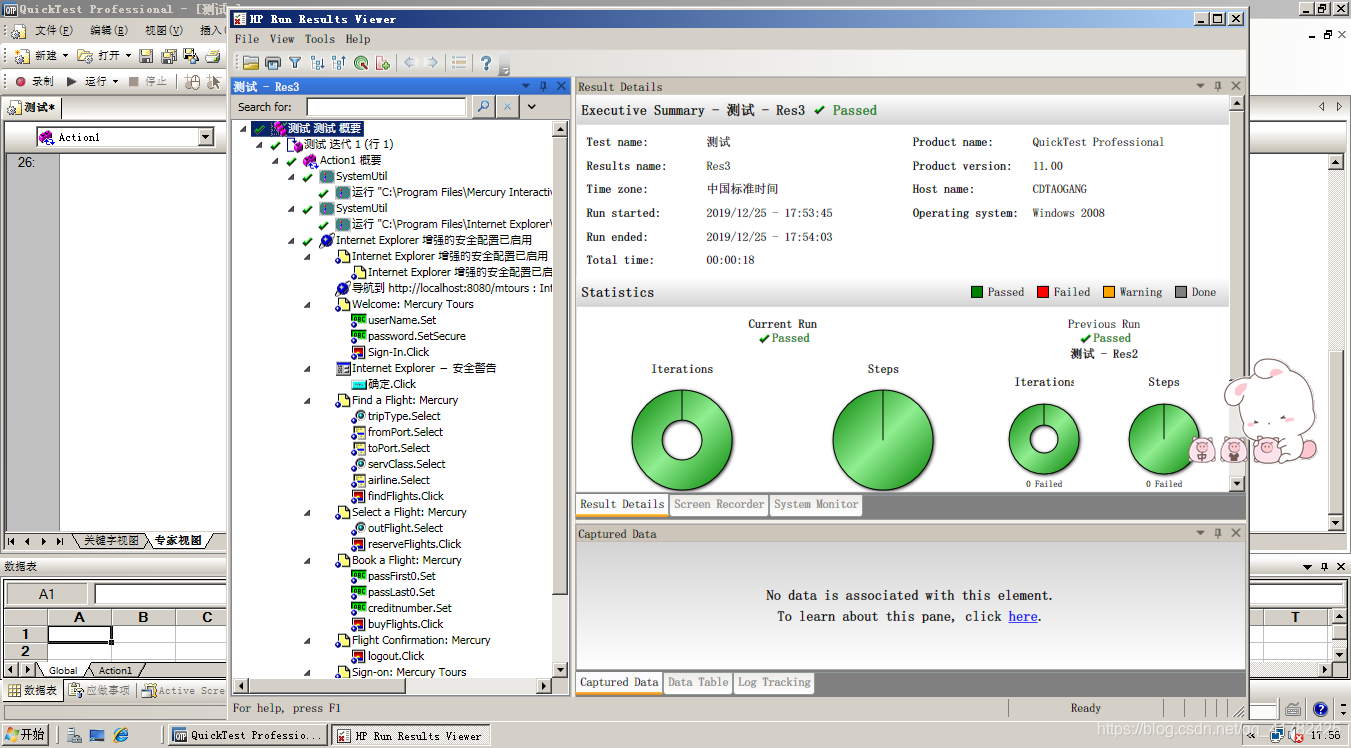Click the 录制 record button in QuickTest
The image size is (1351, 748).
(34, 81)
